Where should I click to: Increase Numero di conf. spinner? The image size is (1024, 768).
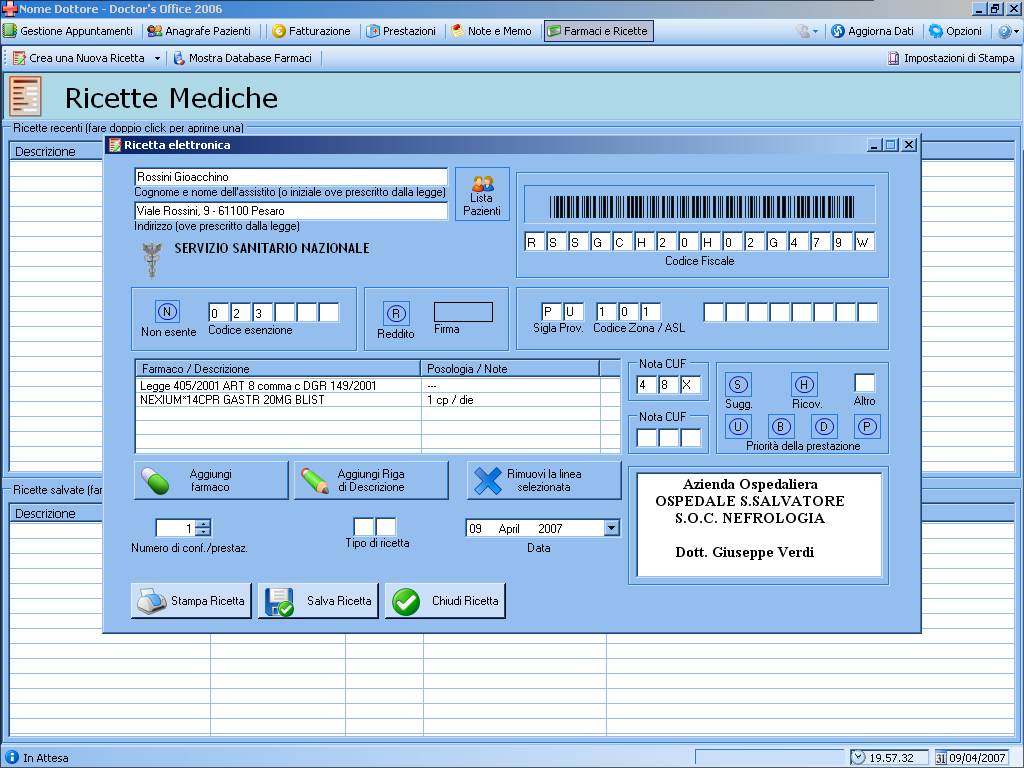pos(204,524)
